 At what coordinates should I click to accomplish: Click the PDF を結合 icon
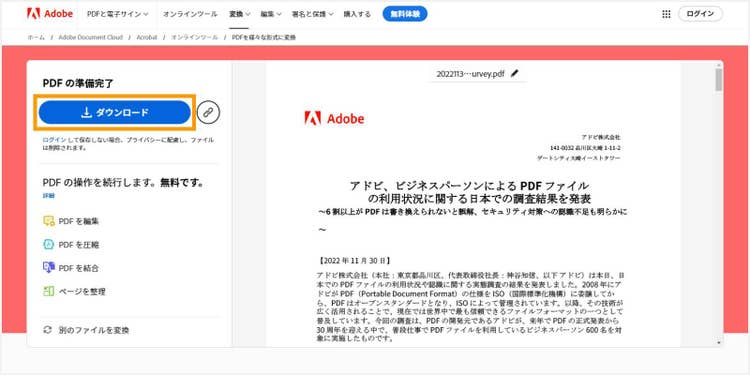click(x=49, y=268)
